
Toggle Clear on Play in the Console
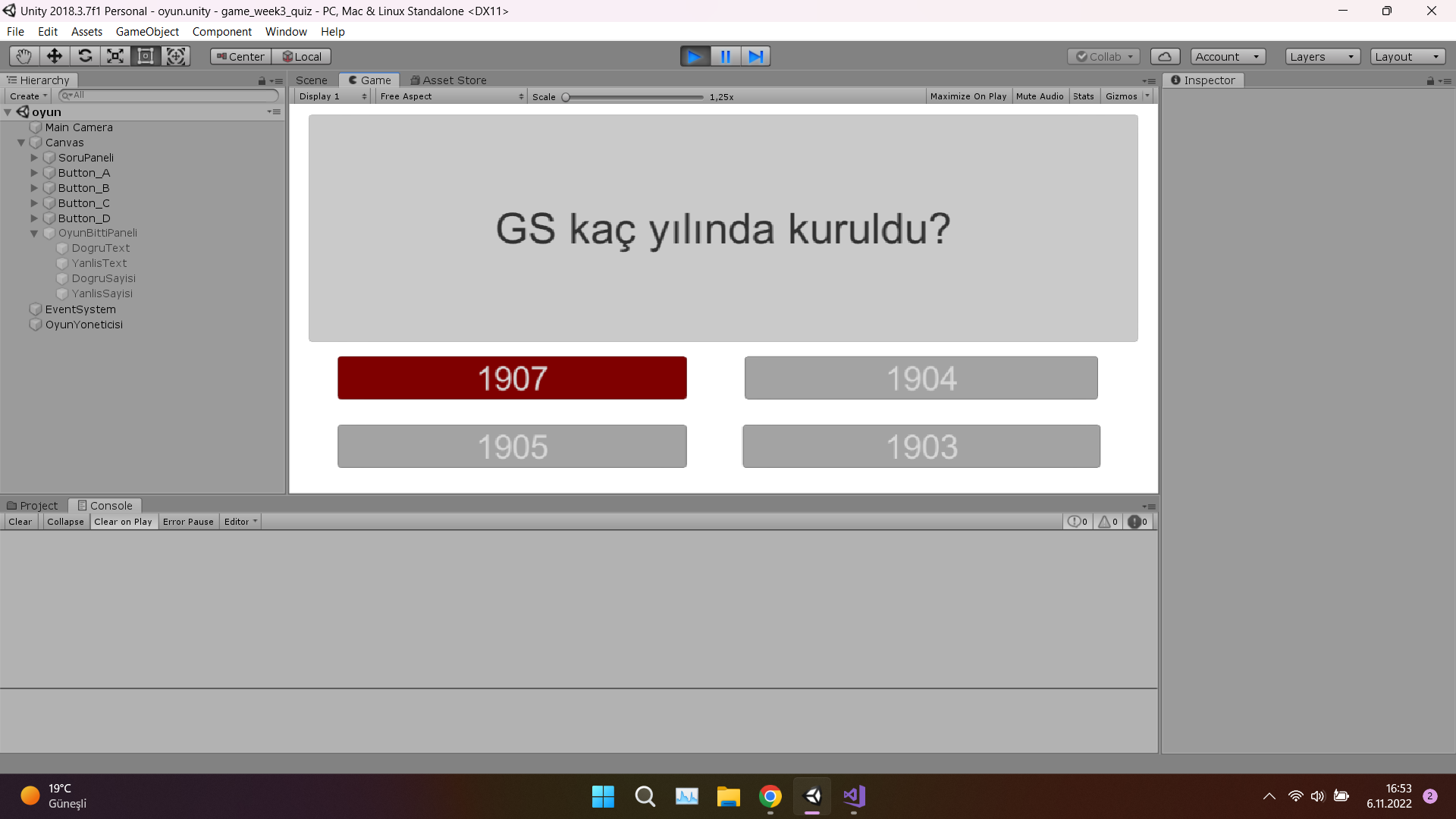pyautogui.click(x=123, y=521)
